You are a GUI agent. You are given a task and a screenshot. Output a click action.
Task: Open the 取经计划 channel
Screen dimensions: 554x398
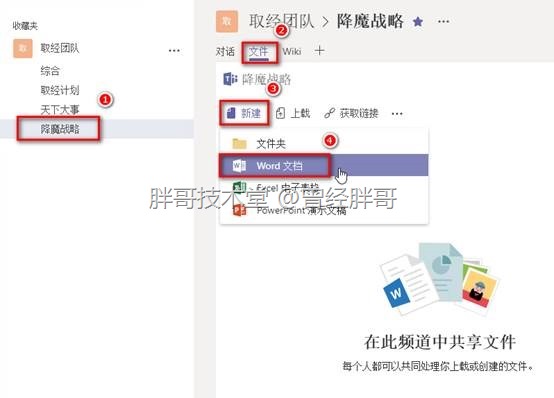60,90
